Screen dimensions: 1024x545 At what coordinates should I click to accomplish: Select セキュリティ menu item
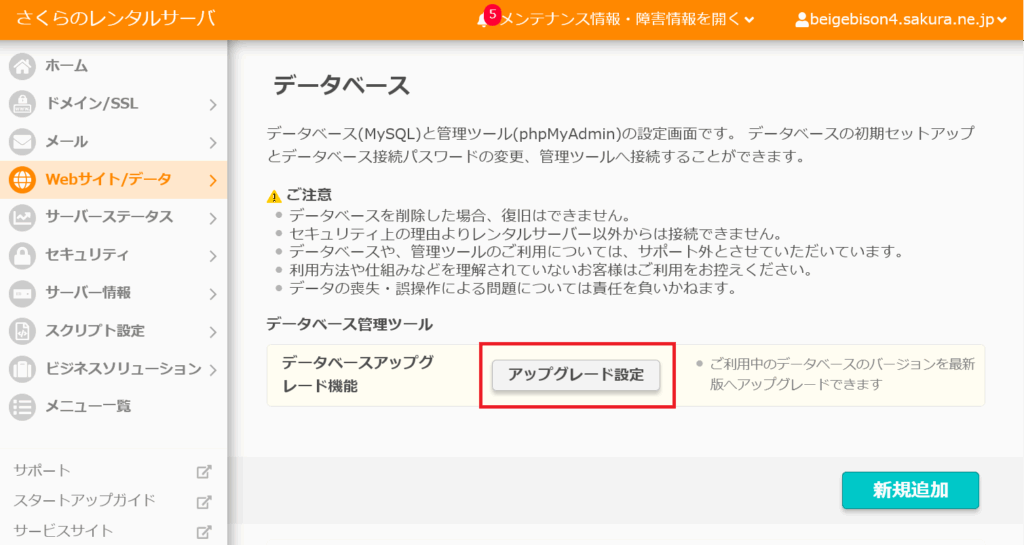(87, 255)
